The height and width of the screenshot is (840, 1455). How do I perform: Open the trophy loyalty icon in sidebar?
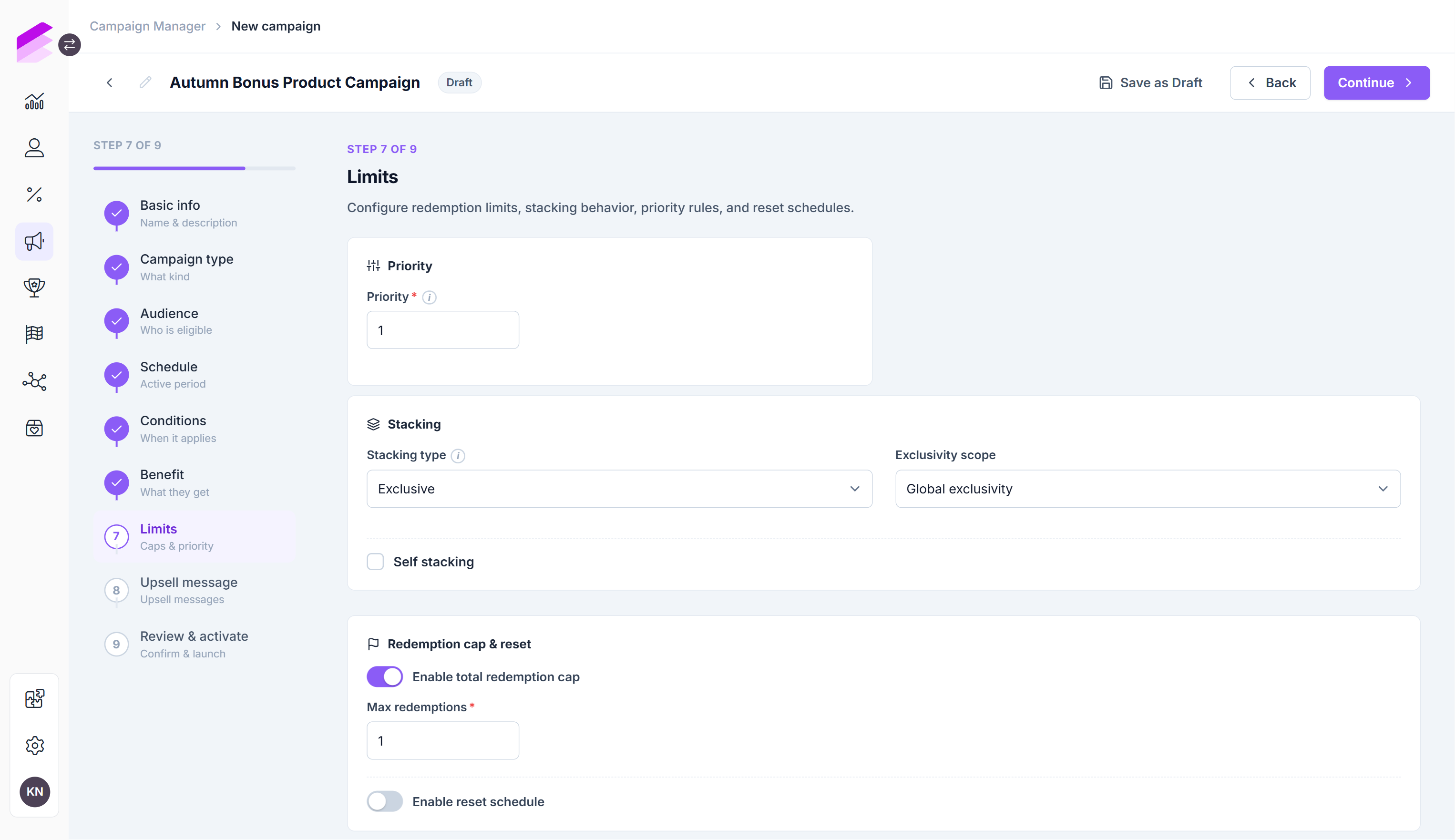click(x=34, y=288)
